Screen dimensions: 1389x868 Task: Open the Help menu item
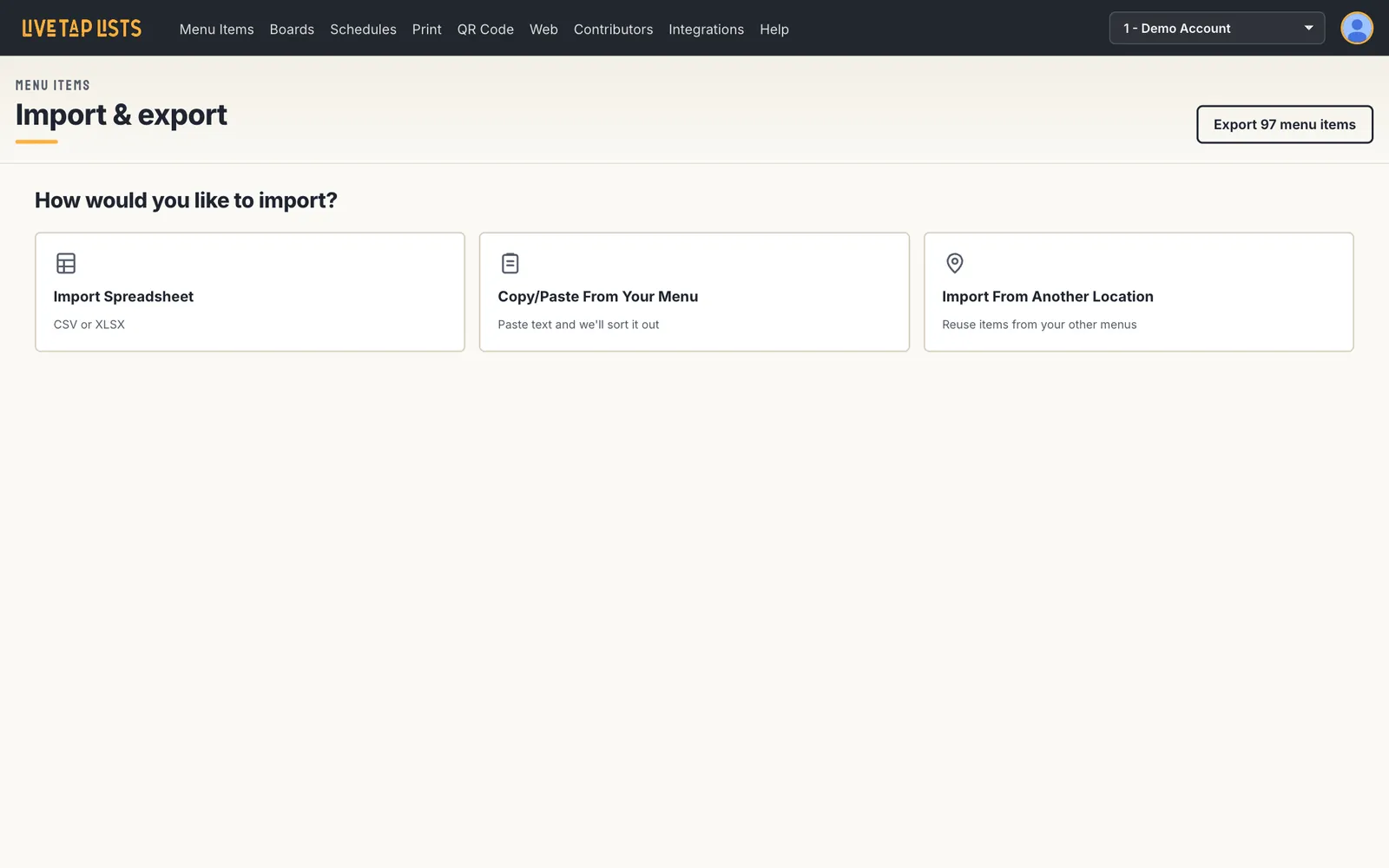click(x=774, y=30)
